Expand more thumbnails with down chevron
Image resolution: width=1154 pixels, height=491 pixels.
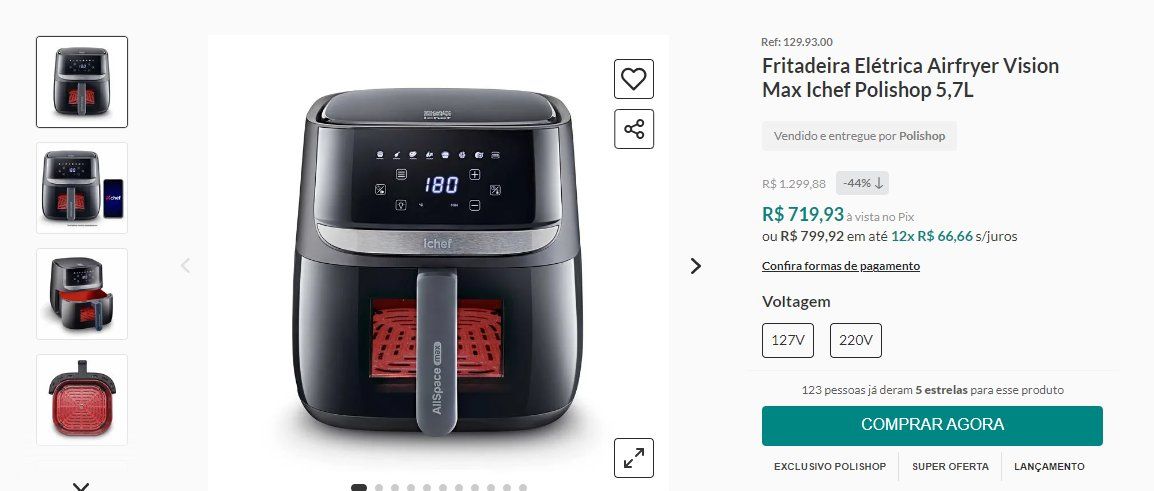pyautogui.click(x=81, y=486)
